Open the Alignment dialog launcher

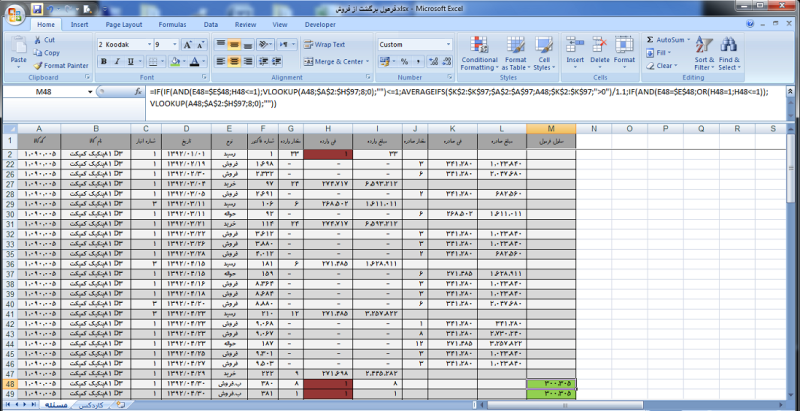click(367, 77)
